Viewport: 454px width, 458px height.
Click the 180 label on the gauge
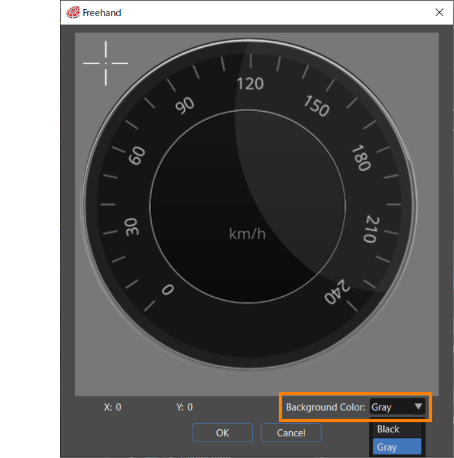coord(361,158)
